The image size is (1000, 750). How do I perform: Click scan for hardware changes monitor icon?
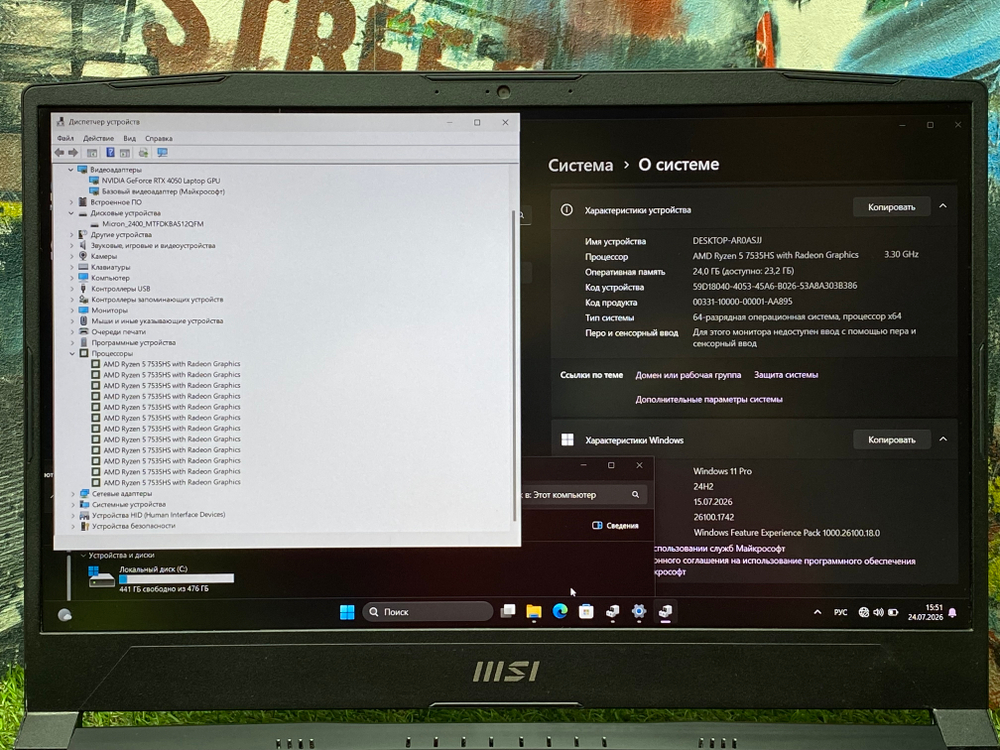click(163, 152)
